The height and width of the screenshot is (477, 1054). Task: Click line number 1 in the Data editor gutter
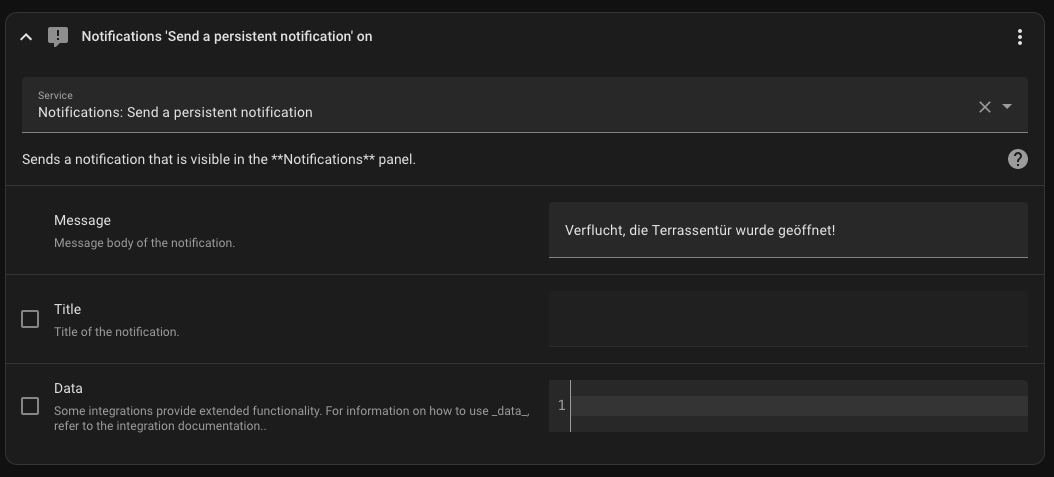[561, 405]
